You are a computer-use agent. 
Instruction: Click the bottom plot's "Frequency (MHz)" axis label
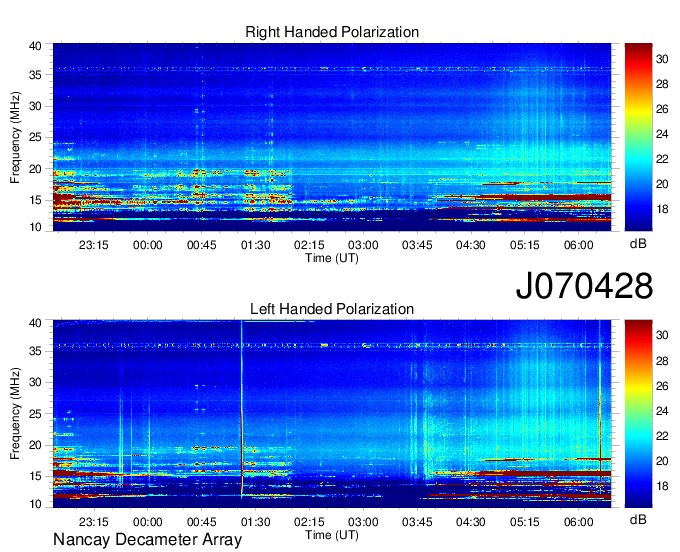[x=15, y=414]
